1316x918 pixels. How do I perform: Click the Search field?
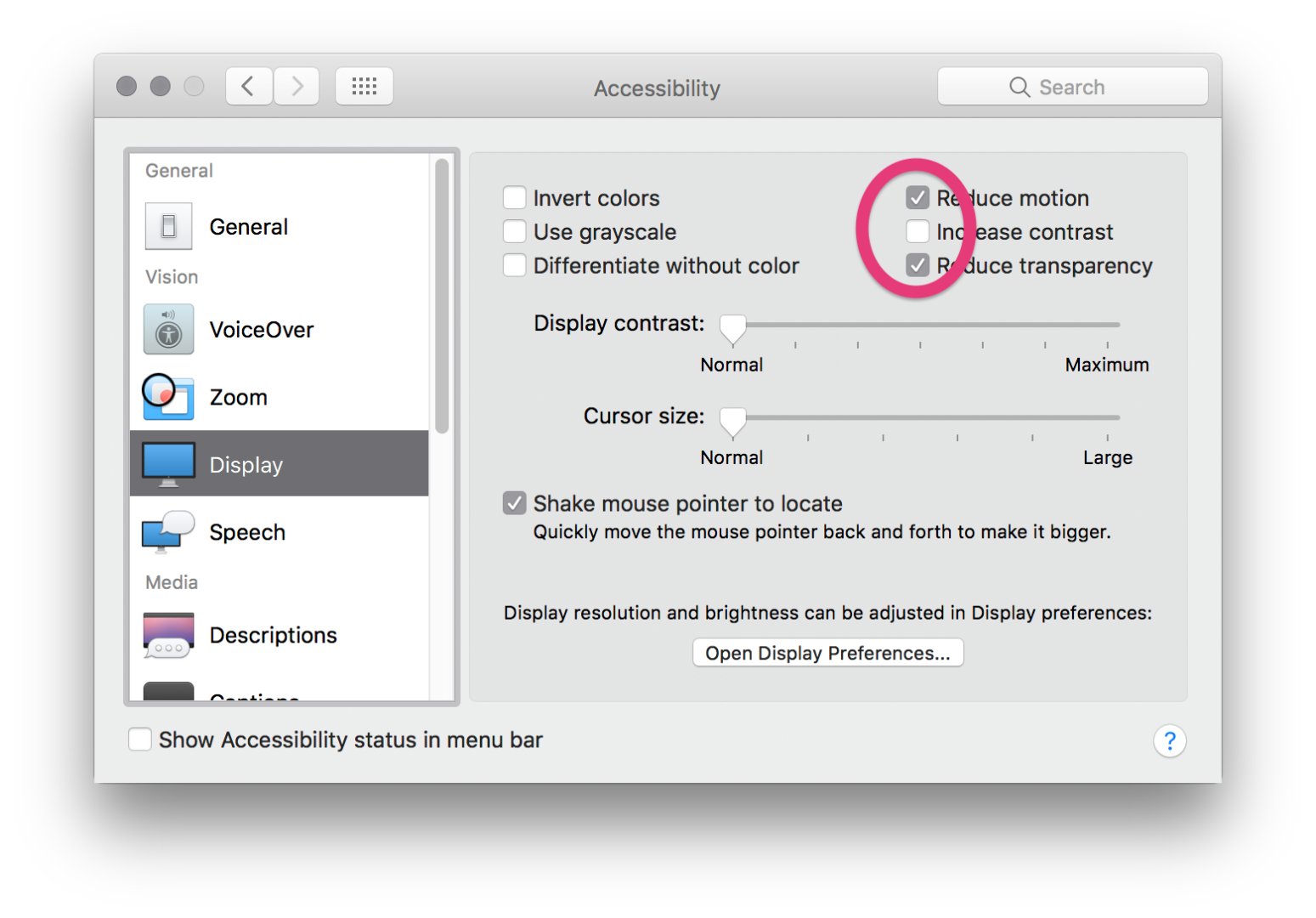coord(1072,87)
